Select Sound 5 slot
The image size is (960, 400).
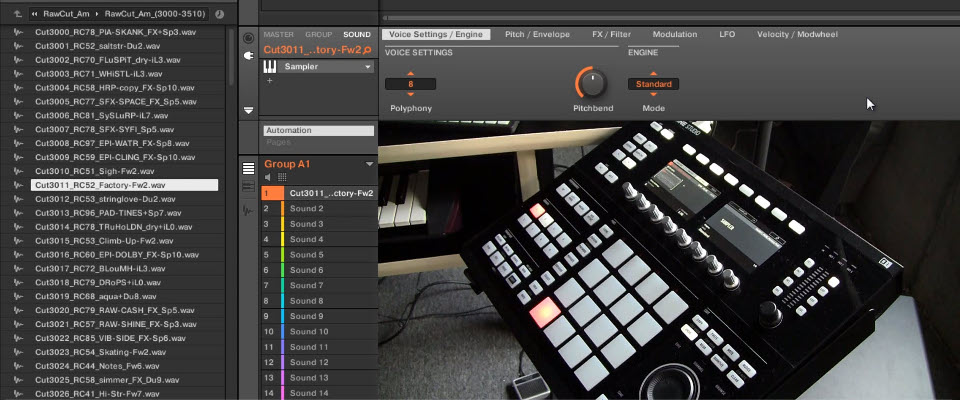(319, 255)
